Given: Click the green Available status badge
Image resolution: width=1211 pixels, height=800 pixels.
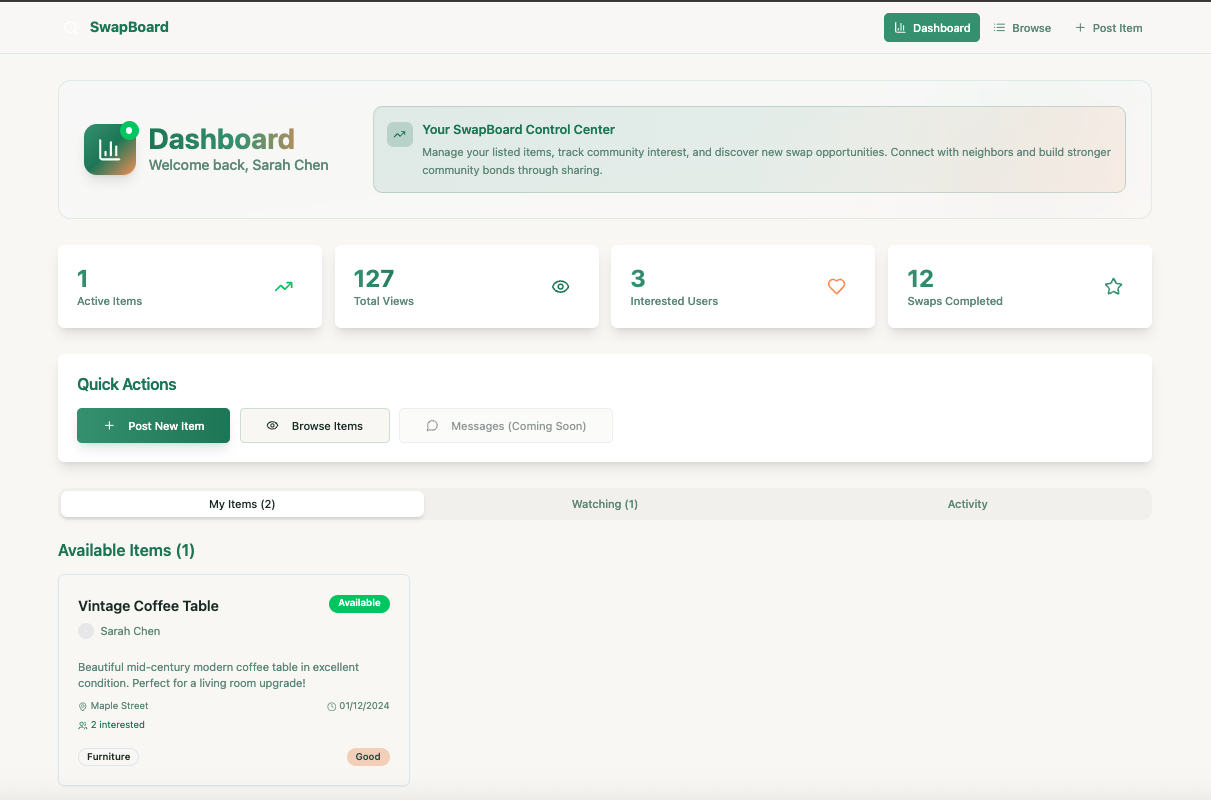Looking at the screenshot, I should (359, 604).
